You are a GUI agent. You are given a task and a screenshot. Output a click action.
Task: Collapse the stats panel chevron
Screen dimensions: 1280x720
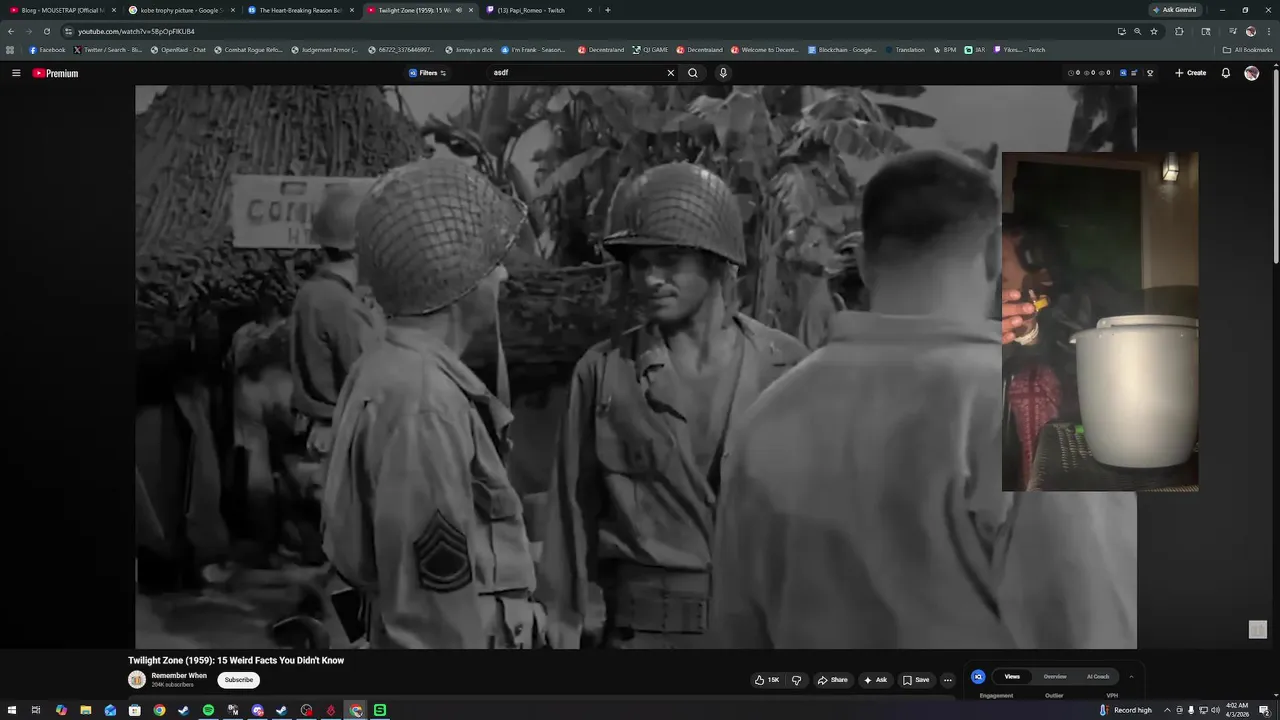point(1131,677)
